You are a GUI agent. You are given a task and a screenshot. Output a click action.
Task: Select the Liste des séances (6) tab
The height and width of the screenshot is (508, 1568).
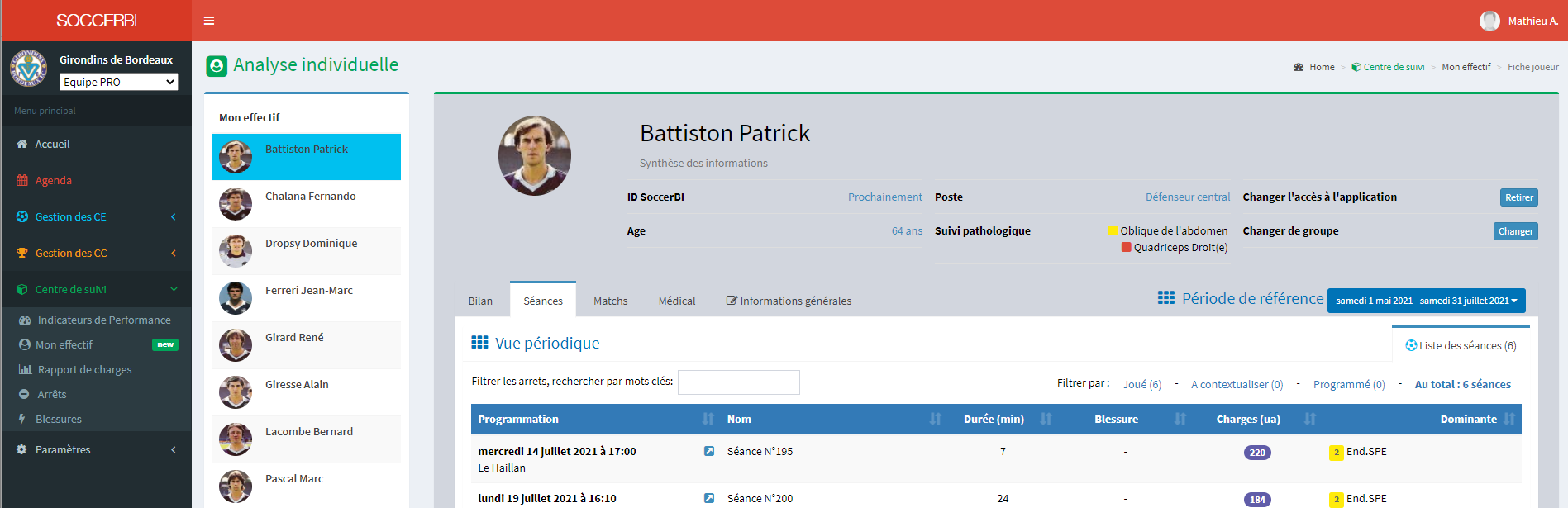click(1461, 344)
